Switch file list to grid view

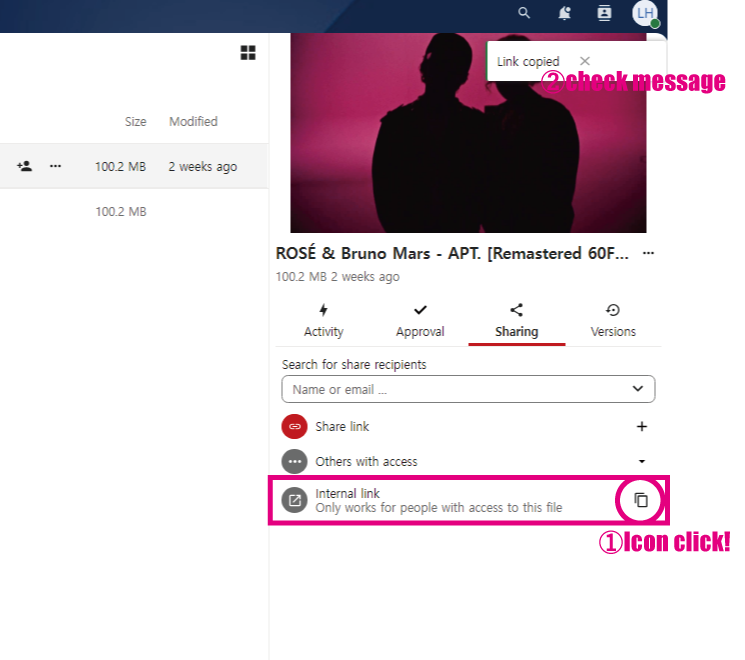point(248,53)
